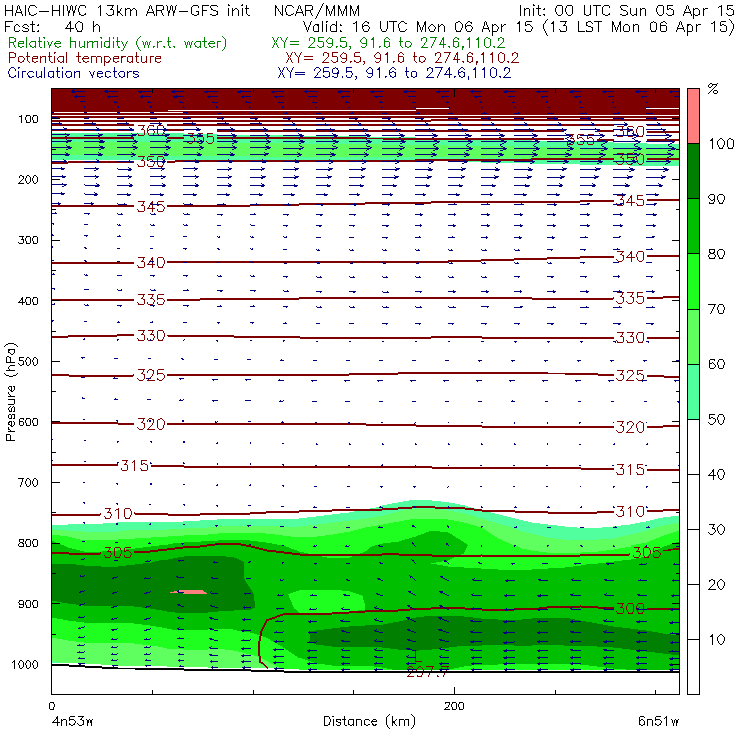740x740 pixels.
Task: Pick the darkest green 90–100% color bar segment
Action: pos(693,171)
